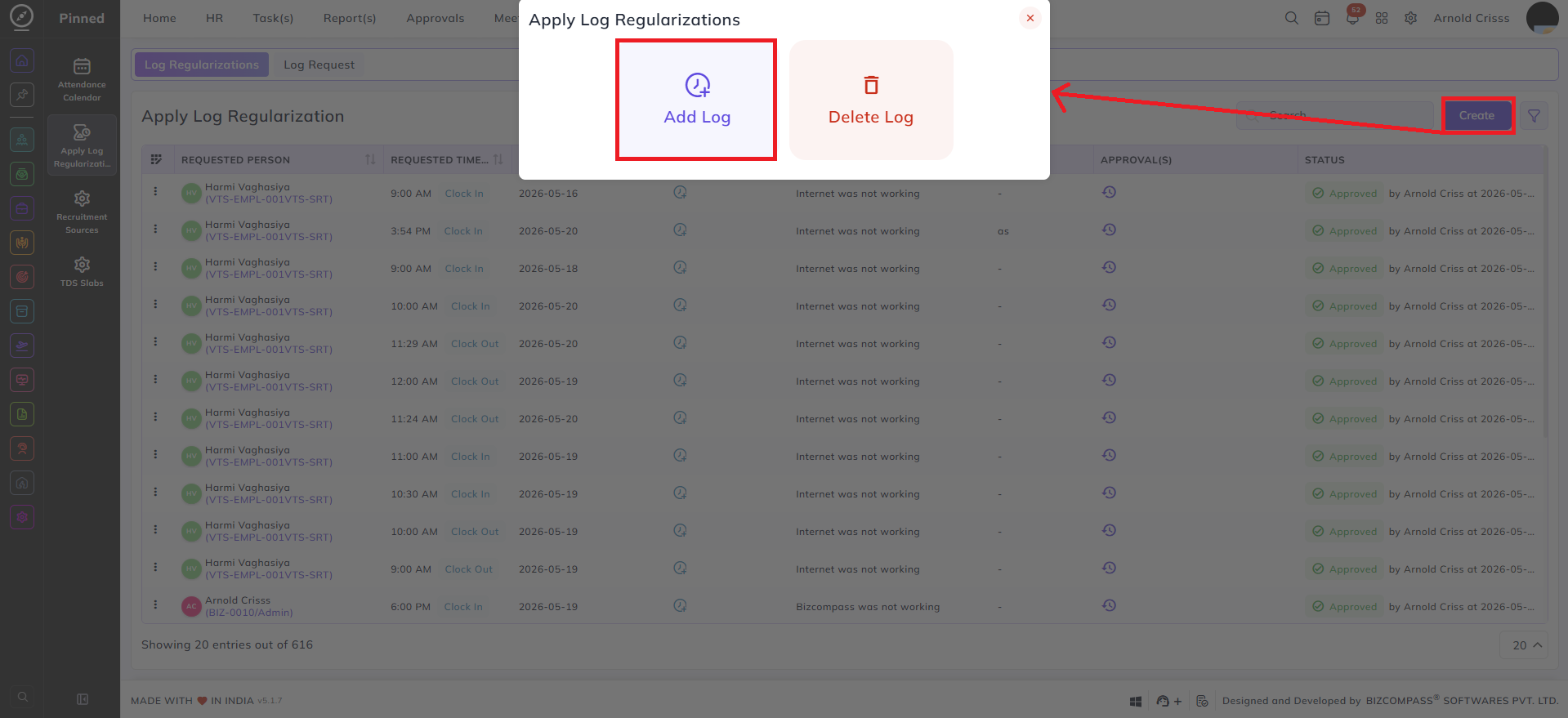Open the apps grid icon in header

coord(1382,18)
